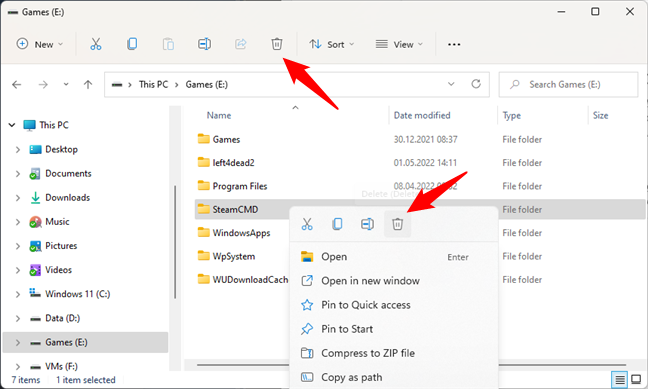
Task: Choose Pin to Quick access
Action: (394, 305)
